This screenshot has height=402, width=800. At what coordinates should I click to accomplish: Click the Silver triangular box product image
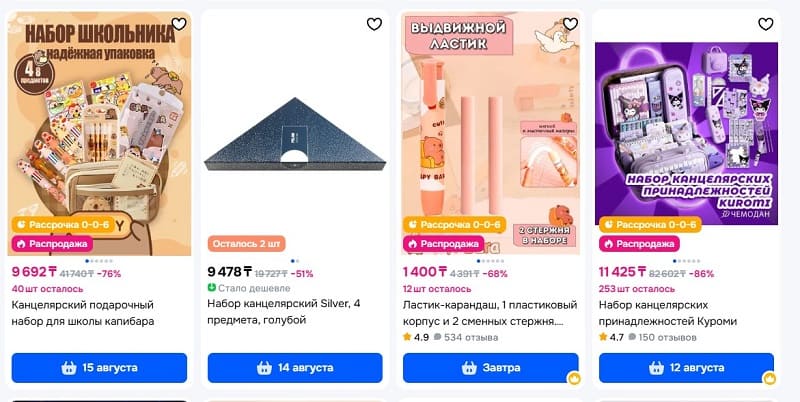(295, 134)
